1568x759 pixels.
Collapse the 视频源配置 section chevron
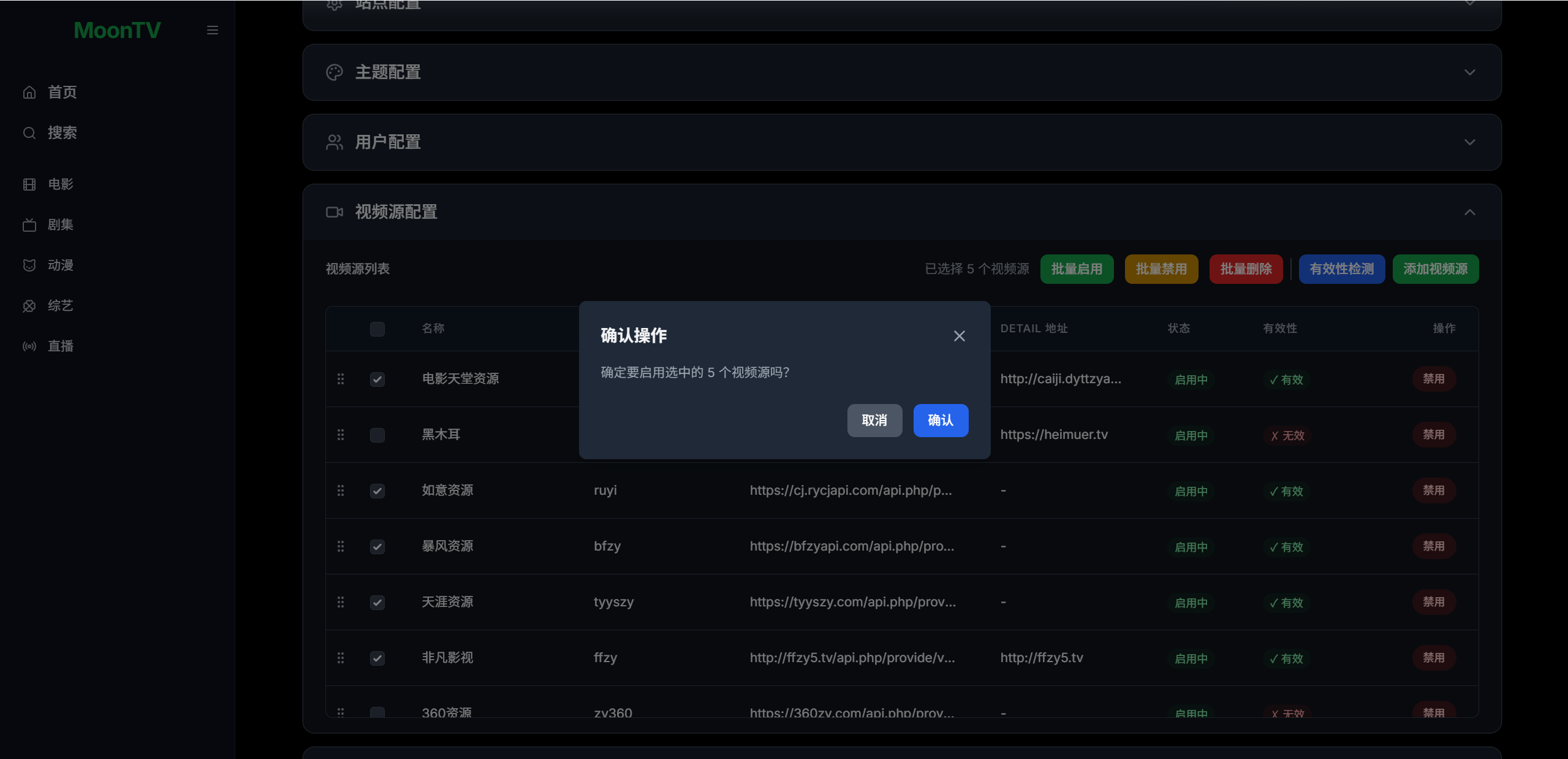[x=1469, y=212]
